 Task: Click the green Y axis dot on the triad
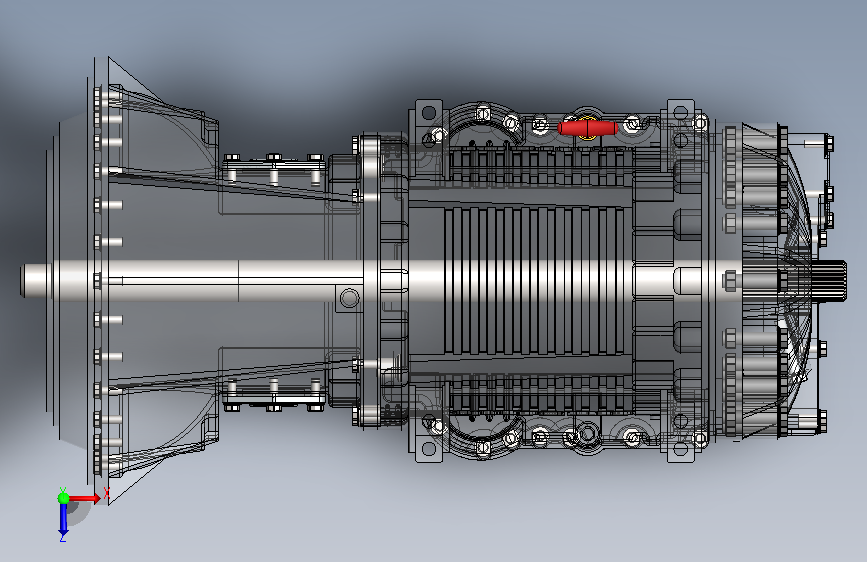(x=64, y=498)
